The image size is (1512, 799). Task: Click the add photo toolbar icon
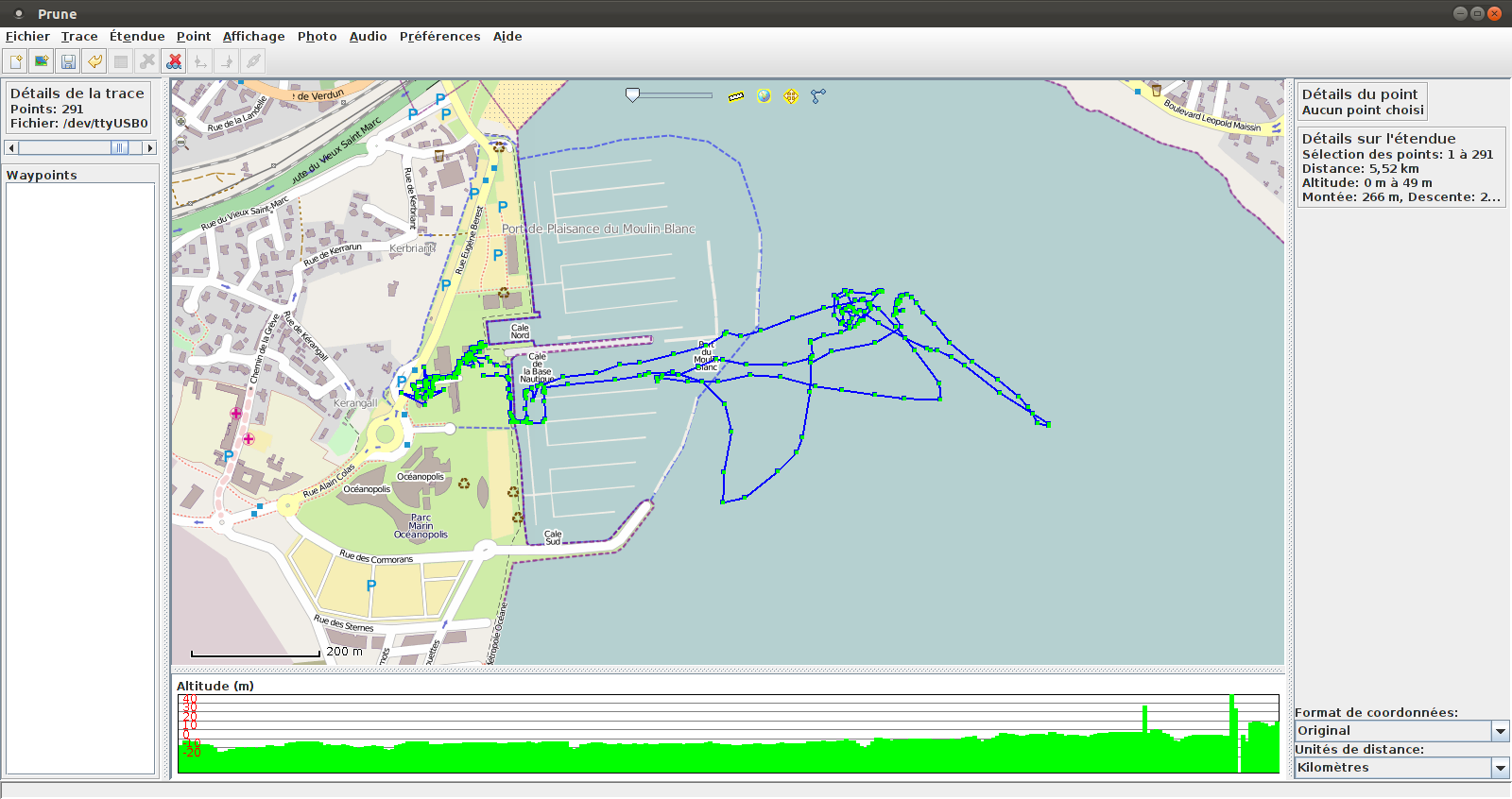tap(42, 61)
